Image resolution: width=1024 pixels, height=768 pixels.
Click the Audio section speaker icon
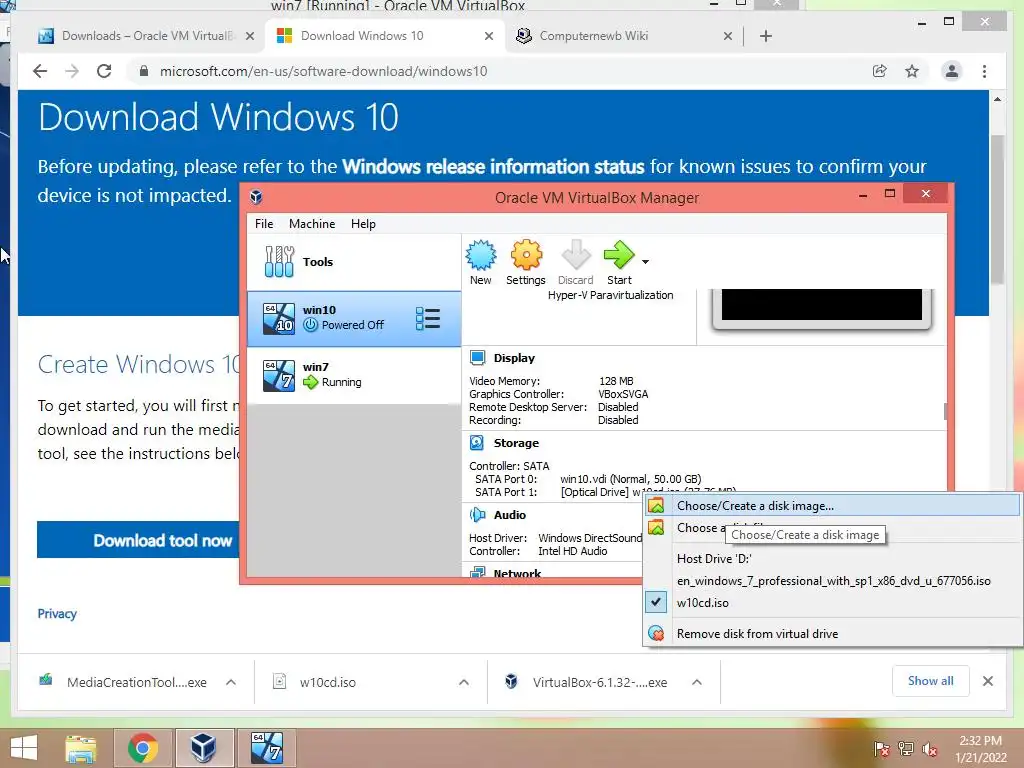click(477, 515)
